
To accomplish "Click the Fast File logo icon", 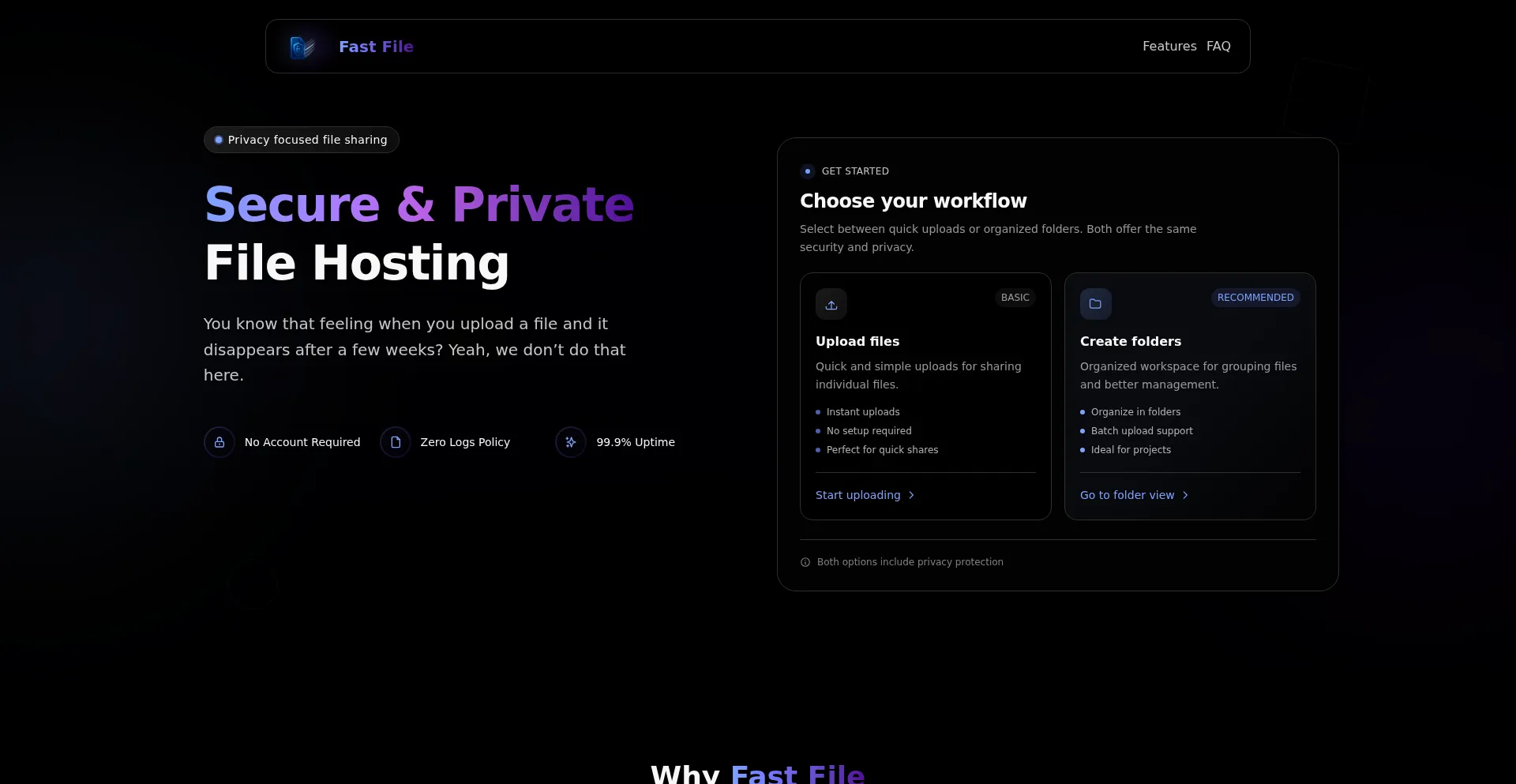I will pyautogui.click(x=302, y=47).
